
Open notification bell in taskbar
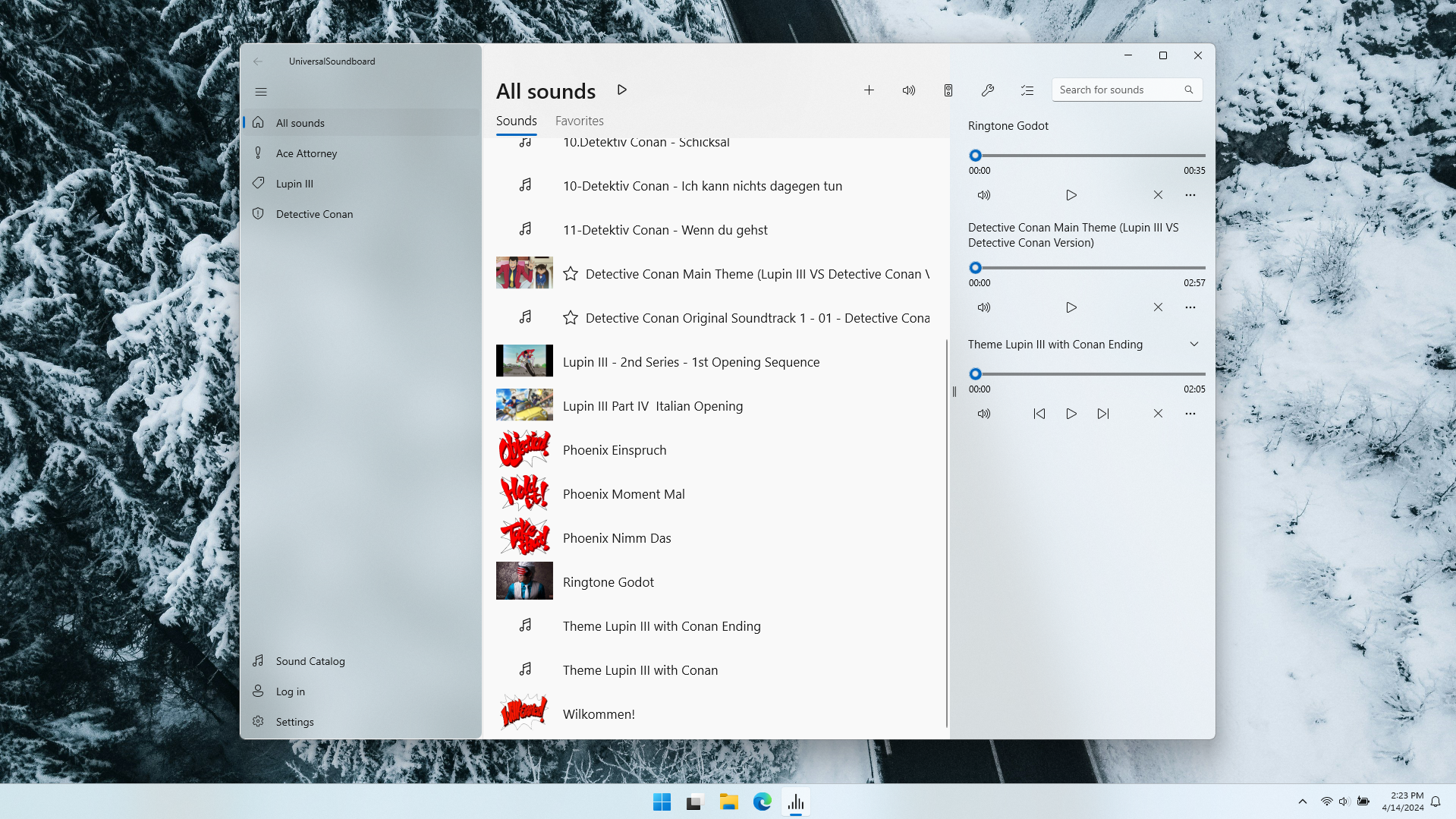click(x=1436, y=802)
